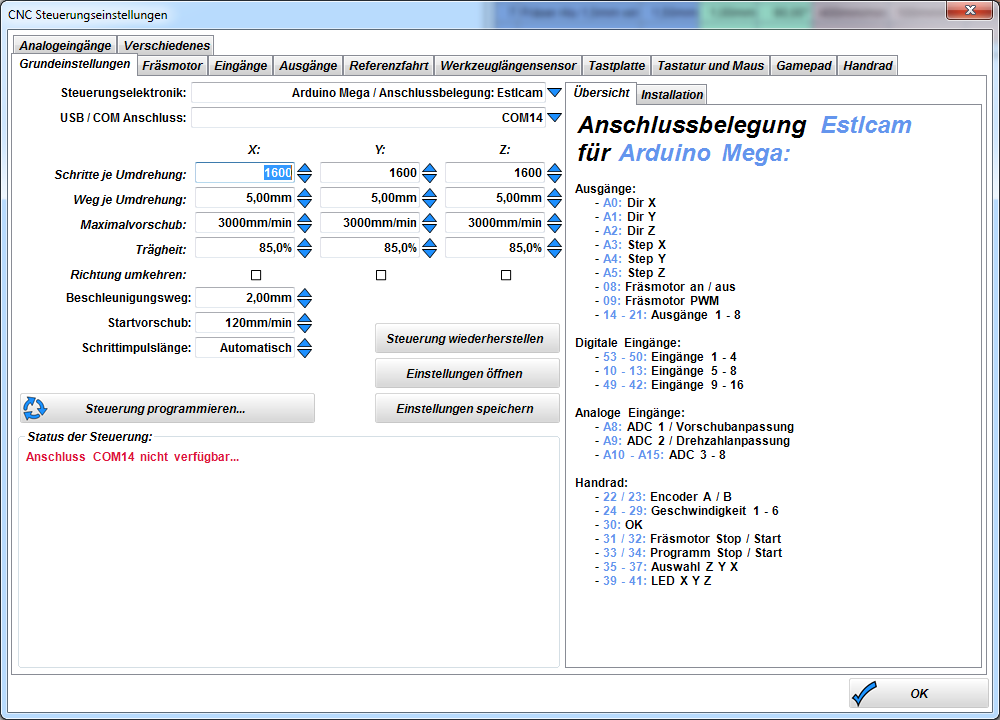Click the Steuerungselektronik Arduino Mega field
The width and height of the screenshot is (1000, 720).
[x=369, y=93]
